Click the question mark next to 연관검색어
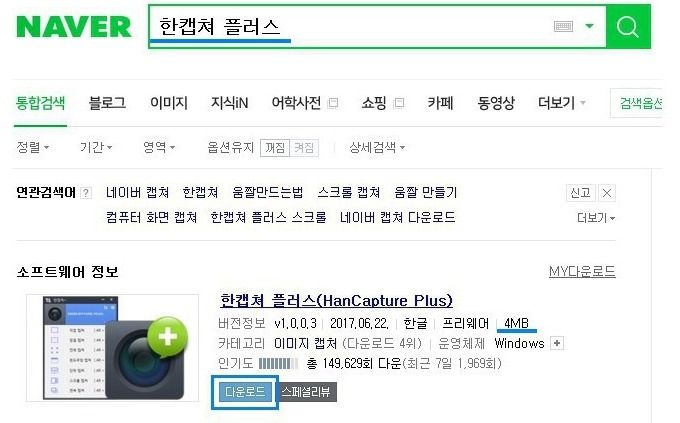This screenshot has height=423, width=680. point(86,193)
